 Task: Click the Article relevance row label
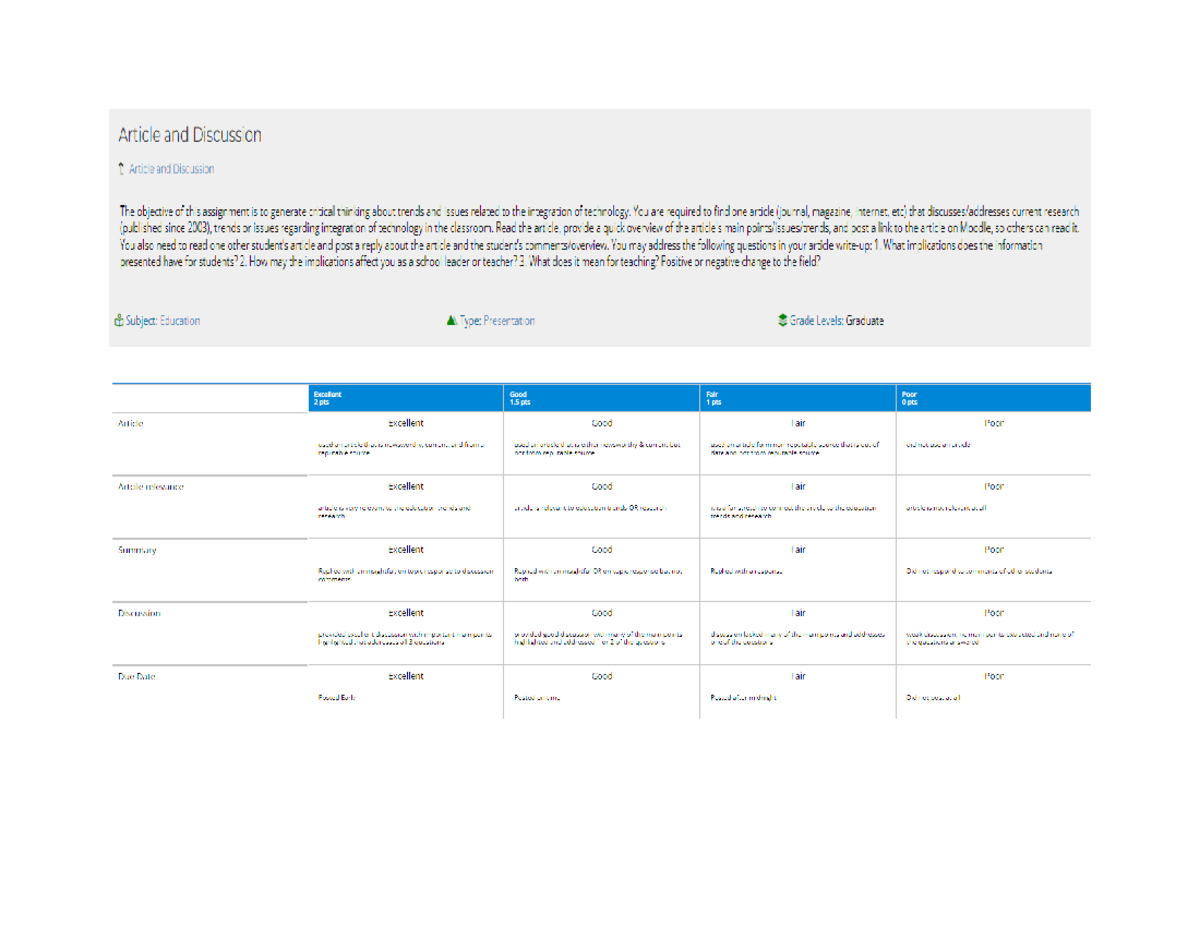click(x=150, y=487)
